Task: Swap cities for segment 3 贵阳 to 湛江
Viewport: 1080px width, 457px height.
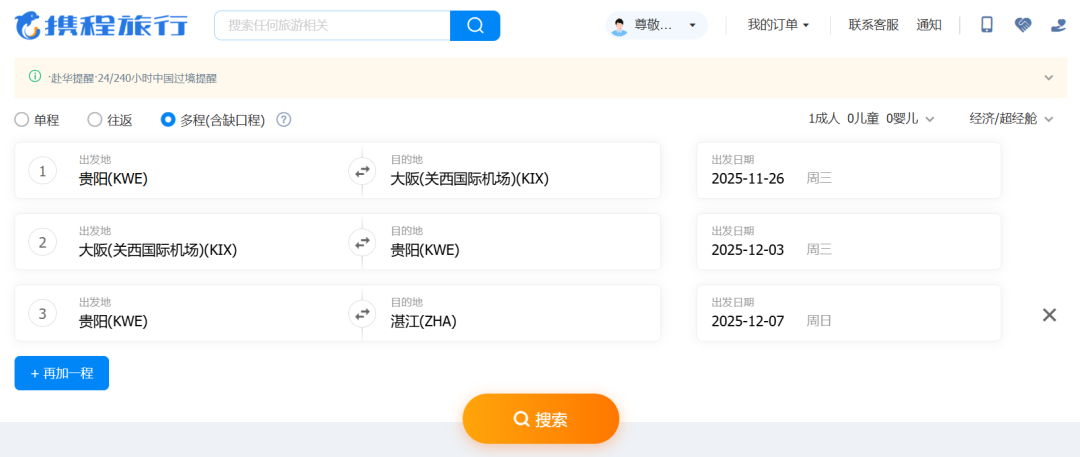Action: click(362, 314)
